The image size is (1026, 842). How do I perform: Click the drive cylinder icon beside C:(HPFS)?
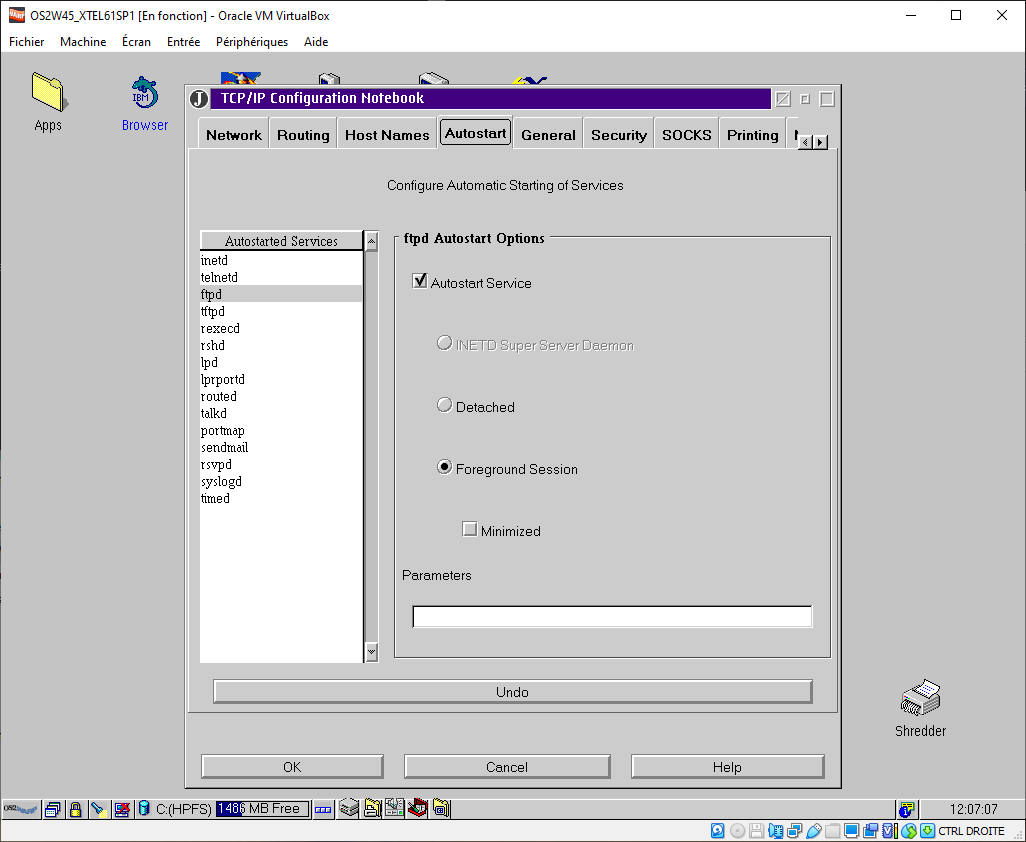[x=144, y=809]
